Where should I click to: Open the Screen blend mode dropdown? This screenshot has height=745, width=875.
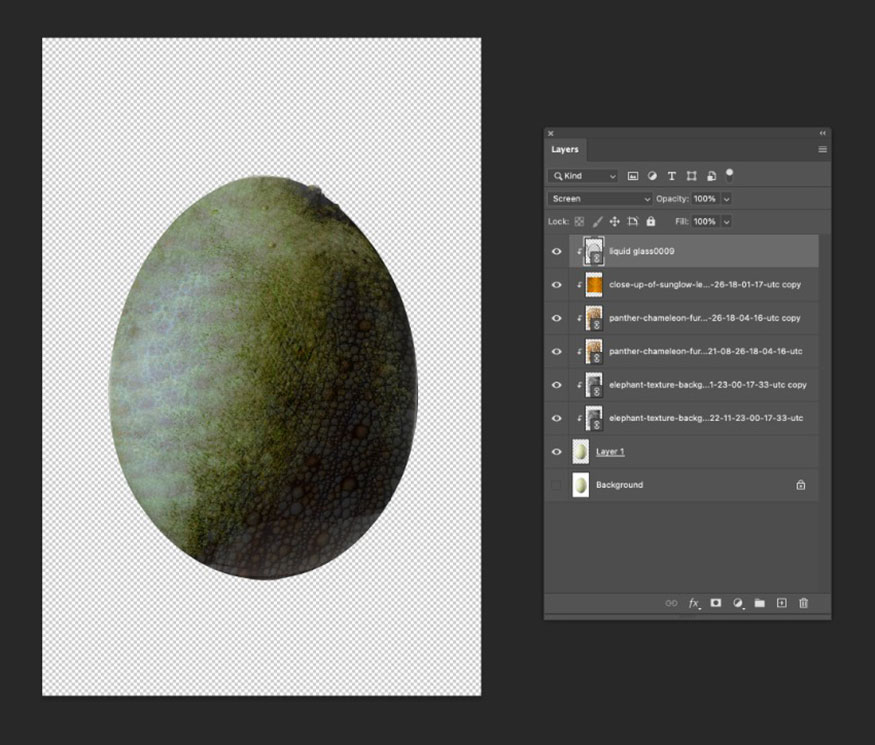[x=600, y=199]
